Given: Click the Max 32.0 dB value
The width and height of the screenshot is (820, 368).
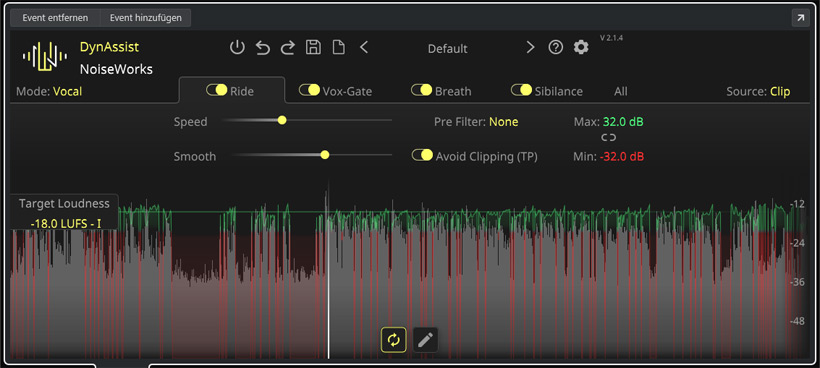Looking at the screenshot, I should 623,122.
